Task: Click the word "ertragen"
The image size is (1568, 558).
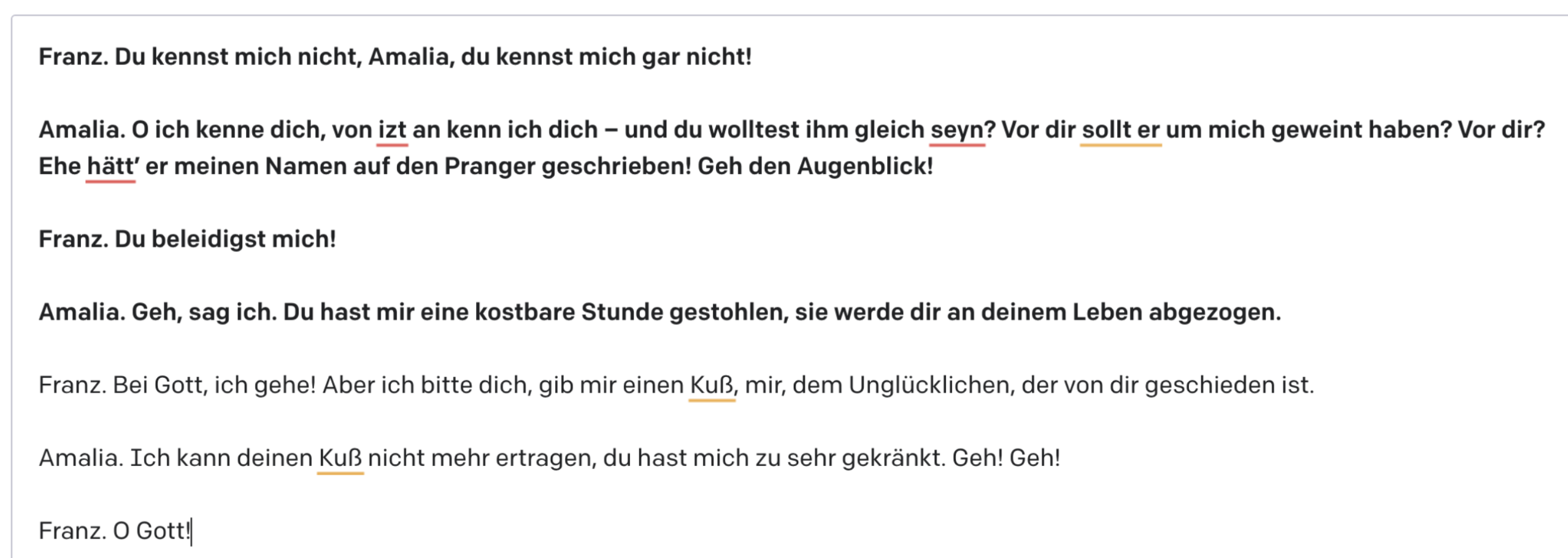Action: click(545, 458)
